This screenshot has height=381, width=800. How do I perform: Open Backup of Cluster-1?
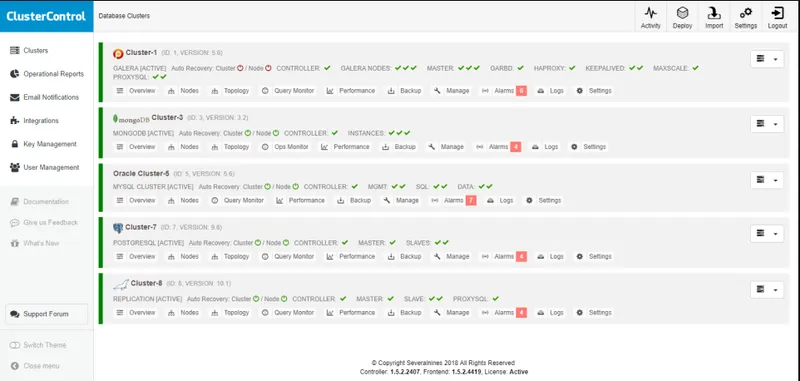click(404, 91)
